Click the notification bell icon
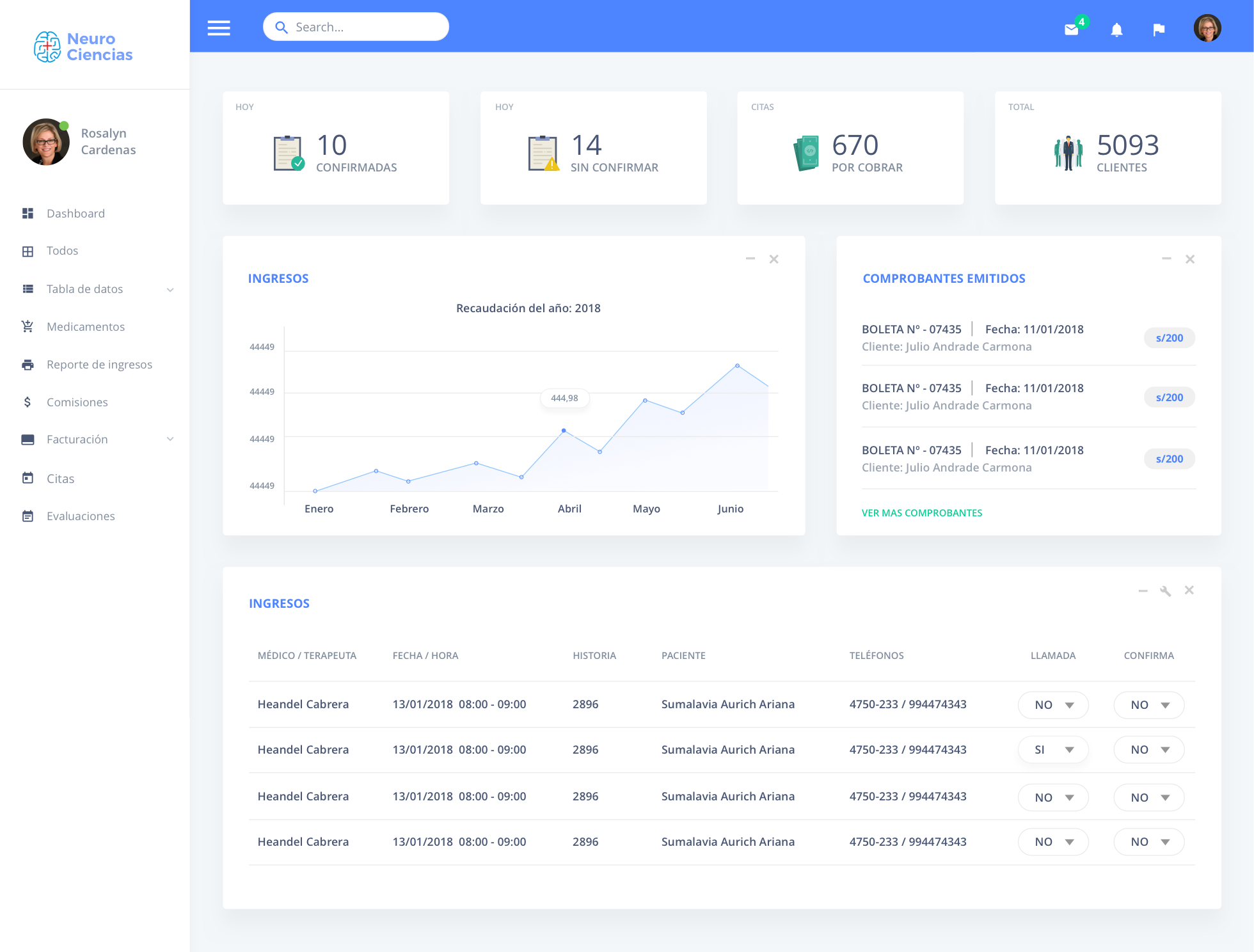This screenshot has height=952, width=1254. 1116,29
